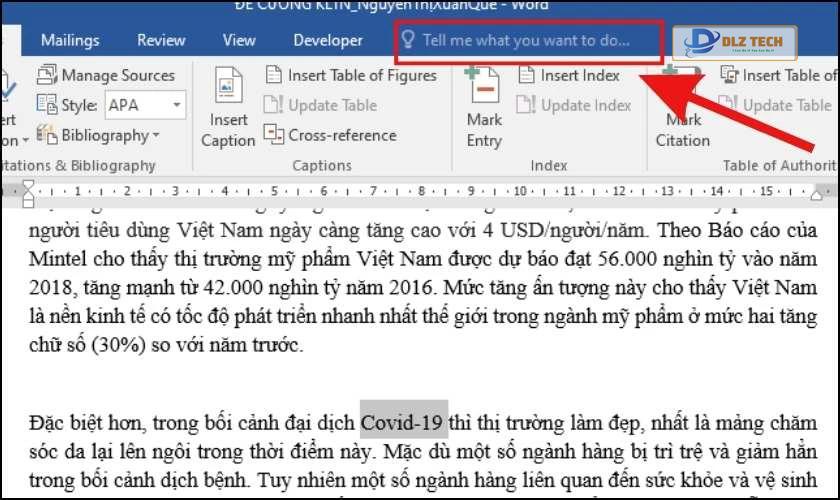Click the Style icon beside APA
The image size is (840, 500).
point(47,105)
